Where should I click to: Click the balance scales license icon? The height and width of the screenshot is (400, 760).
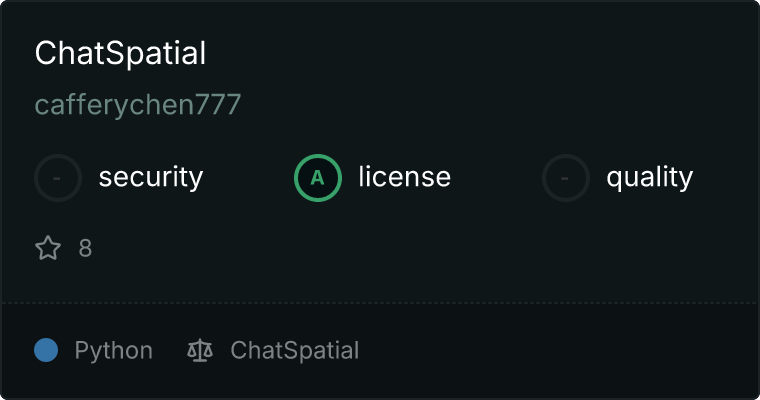tap(200, 350)
